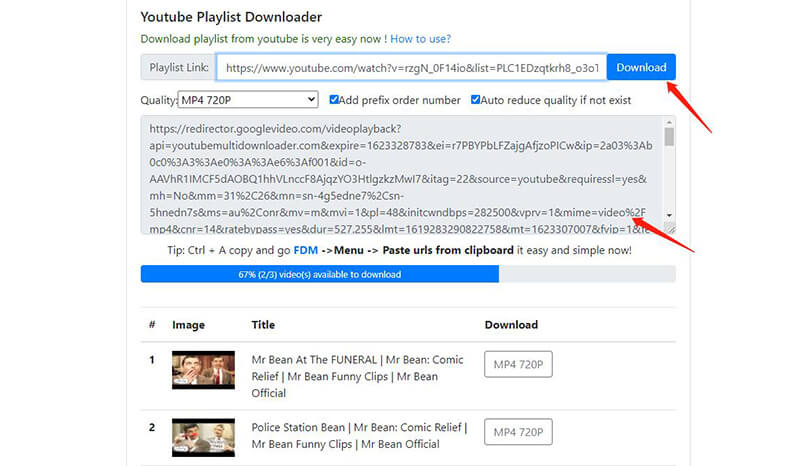Open the Quality MP4 720P dropdown
Image resolution: width=800 pixels, height=466 pixels.
(x=248, y=100)
